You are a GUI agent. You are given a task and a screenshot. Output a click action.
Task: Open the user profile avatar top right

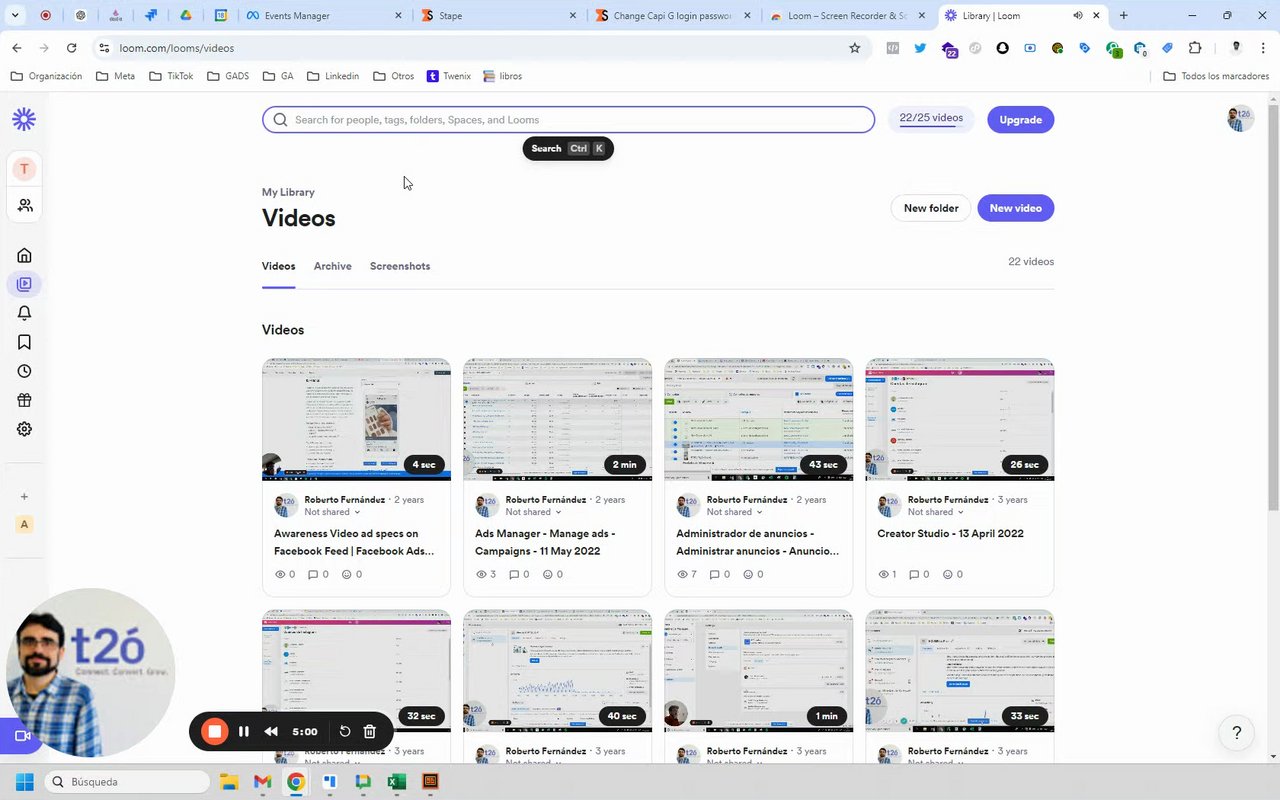coord(1240,119)
